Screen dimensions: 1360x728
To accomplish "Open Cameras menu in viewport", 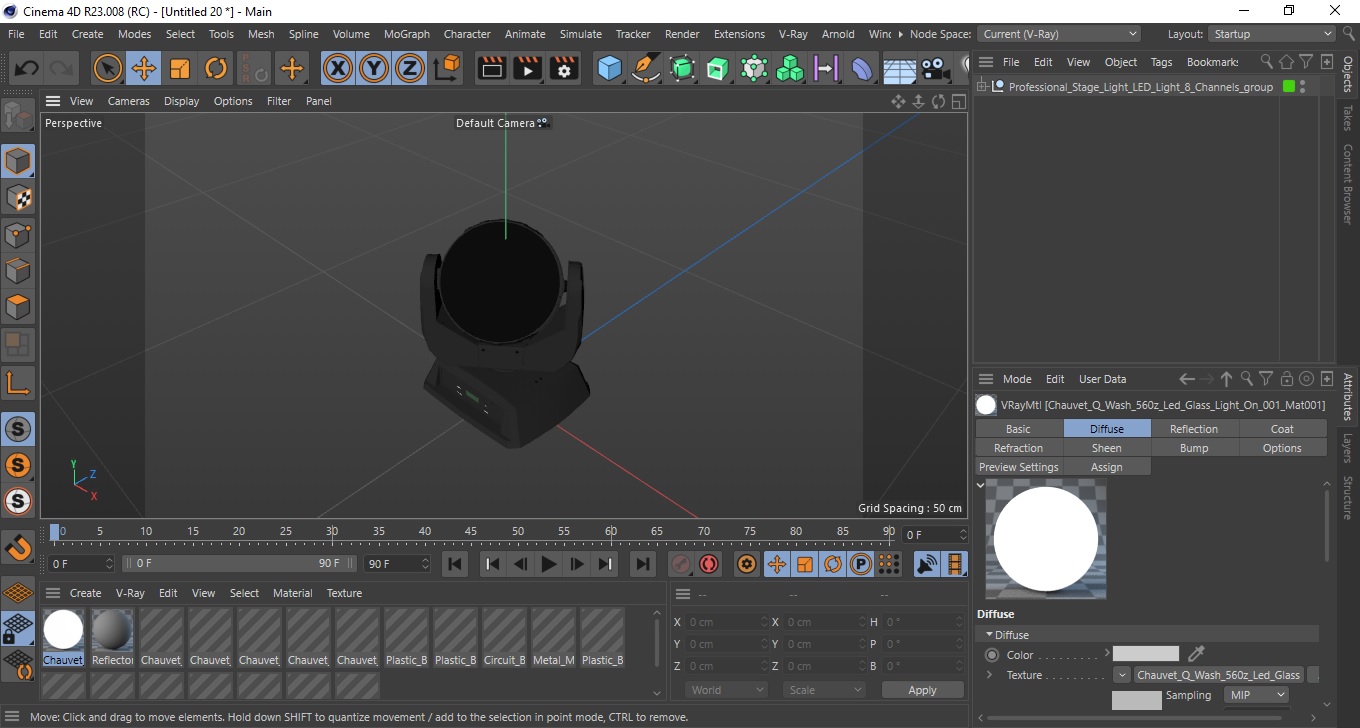I will (128, 101).
